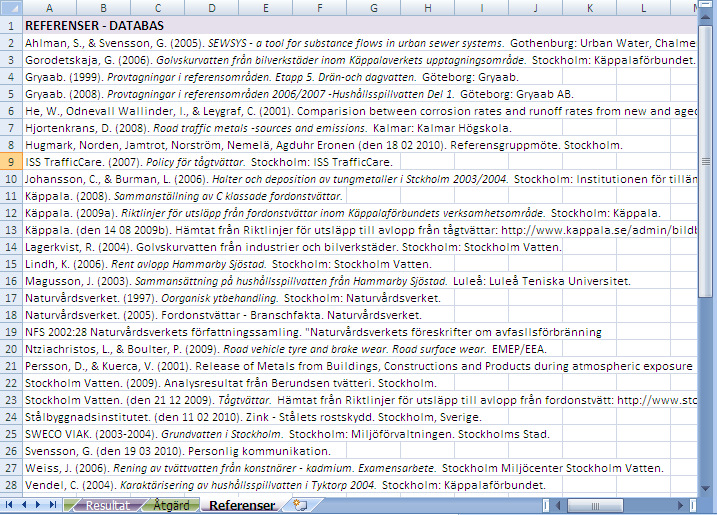The image size is (717, 515).
Task: Click the horizontal scrollbar thumb
Action: [595, 505]
